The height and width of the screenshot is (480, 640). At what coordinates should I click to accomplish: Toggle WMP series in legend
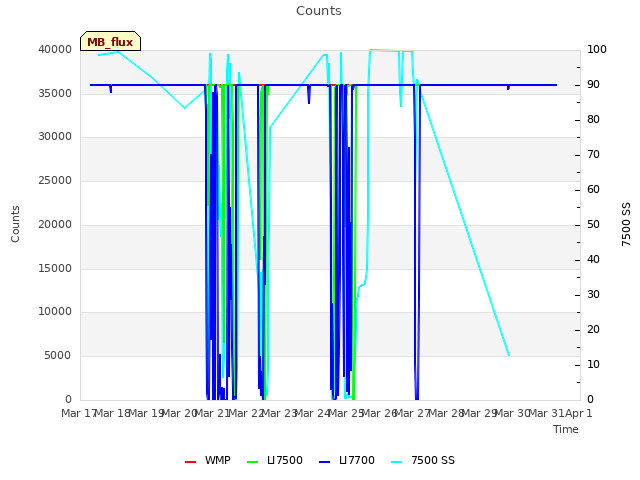[x=208, y=460]
